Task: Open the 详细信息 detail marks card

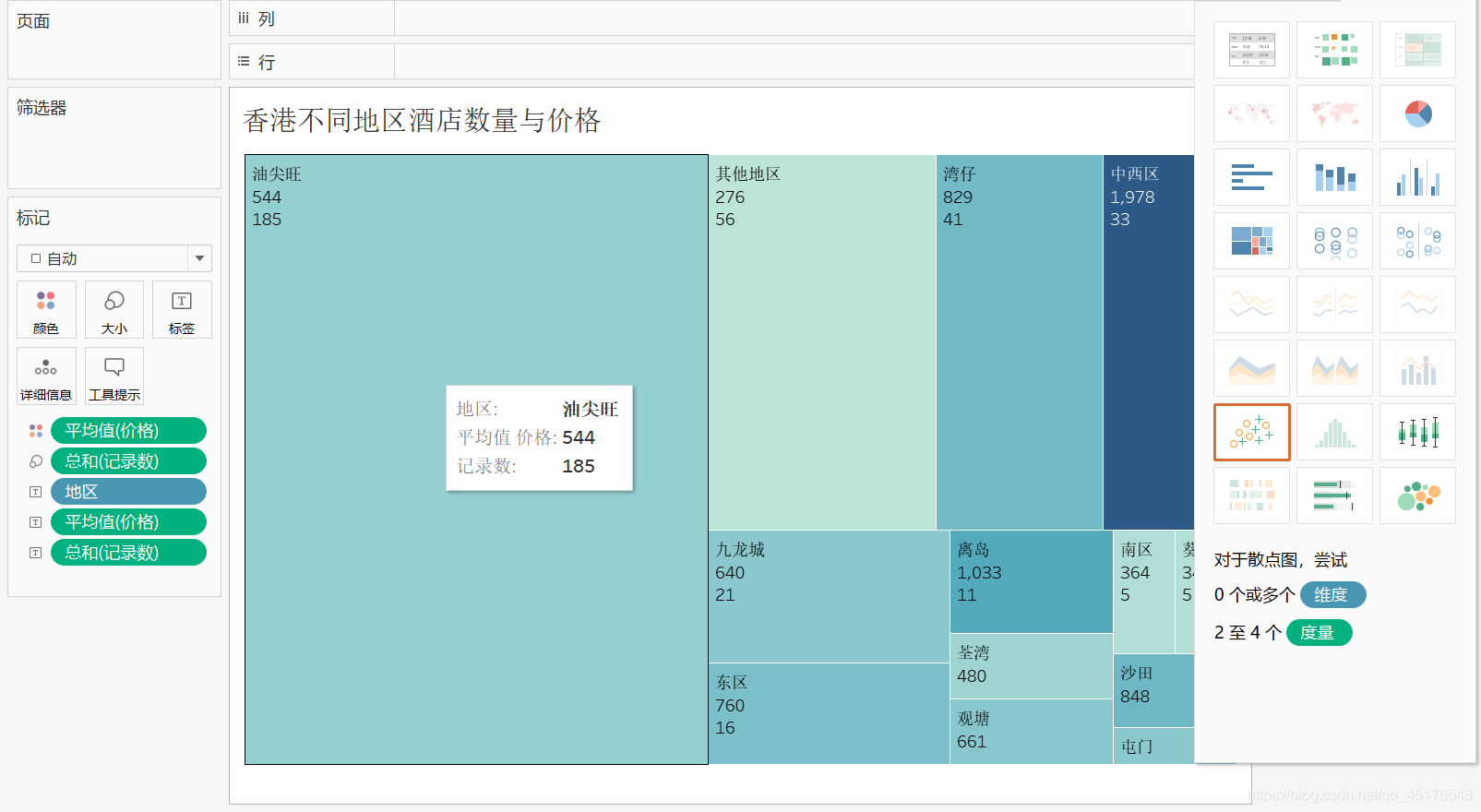Action: coord(46,376)
